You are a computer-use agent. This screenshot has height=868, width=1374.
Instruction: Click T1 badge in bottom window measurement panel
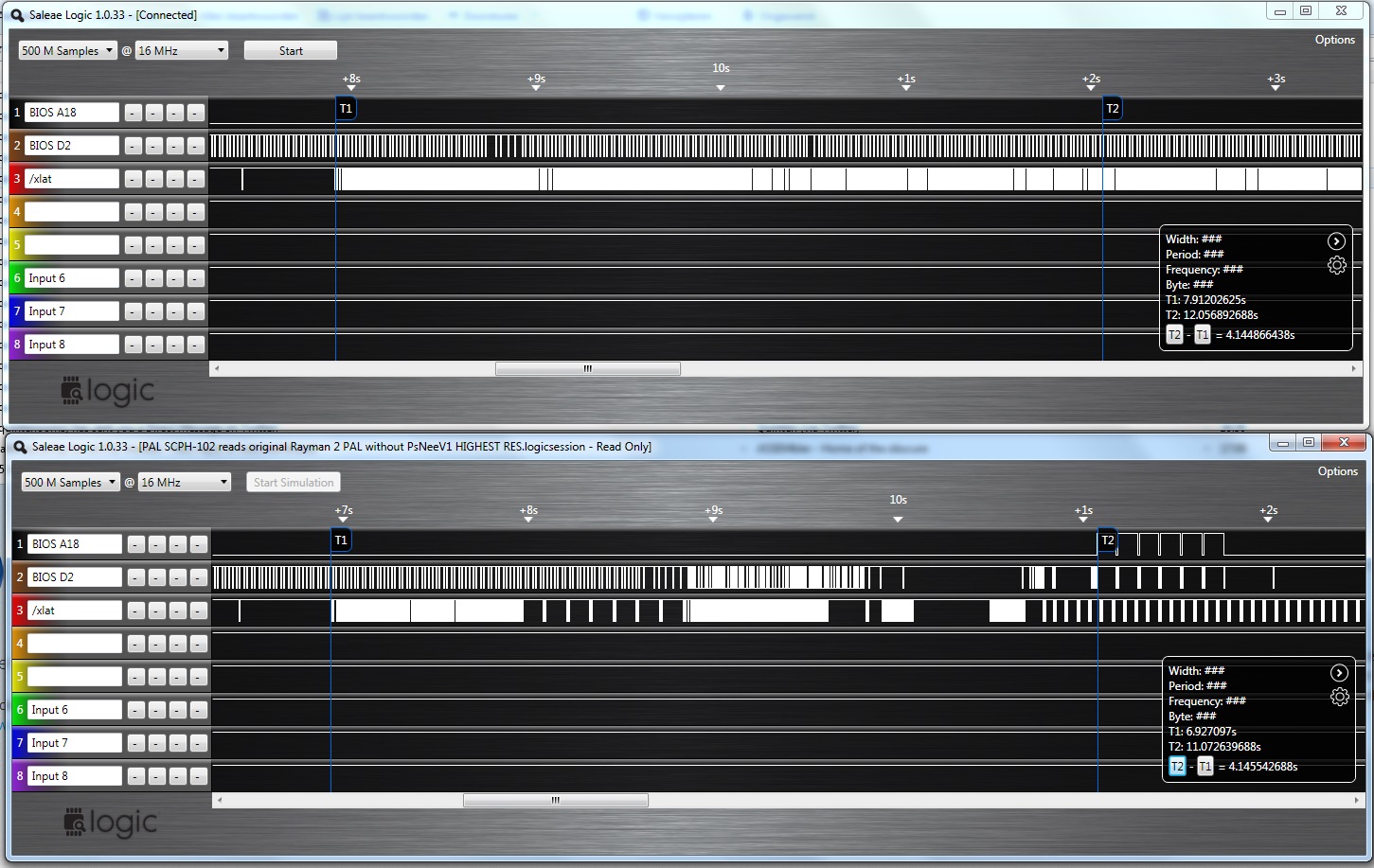click(1204, 767)
